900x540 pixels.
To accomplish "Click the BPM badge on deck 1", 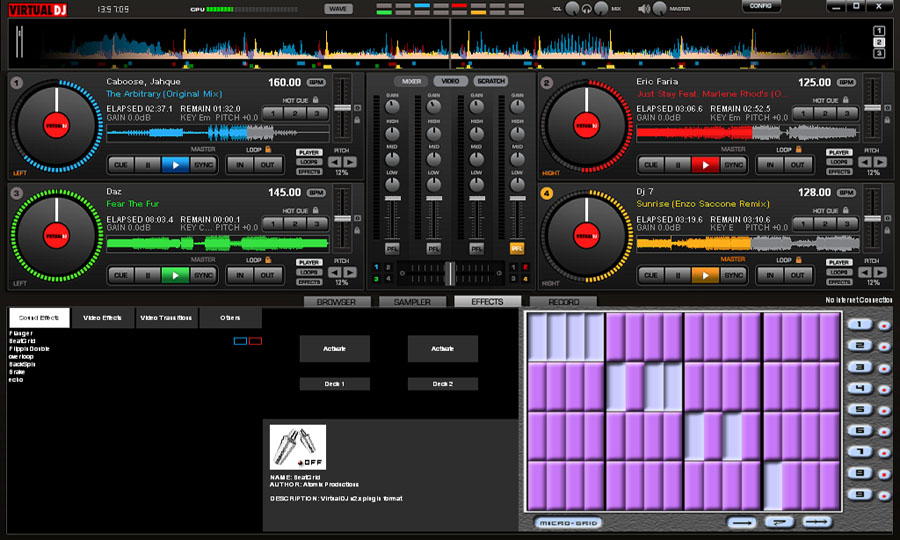I will click(x=317, y=83).
